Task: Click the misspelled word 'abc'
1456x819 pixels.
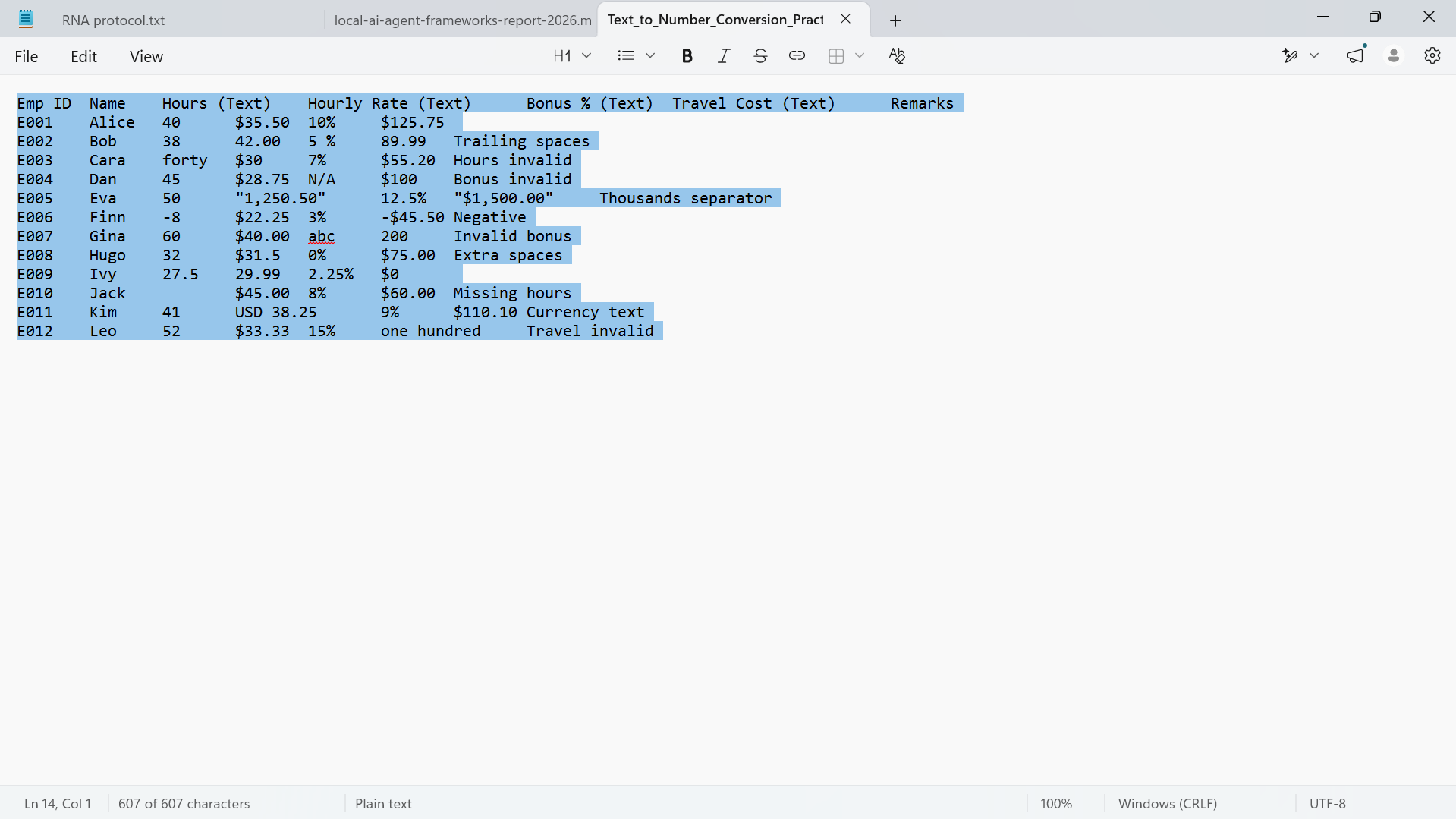Action: [321, 236]
